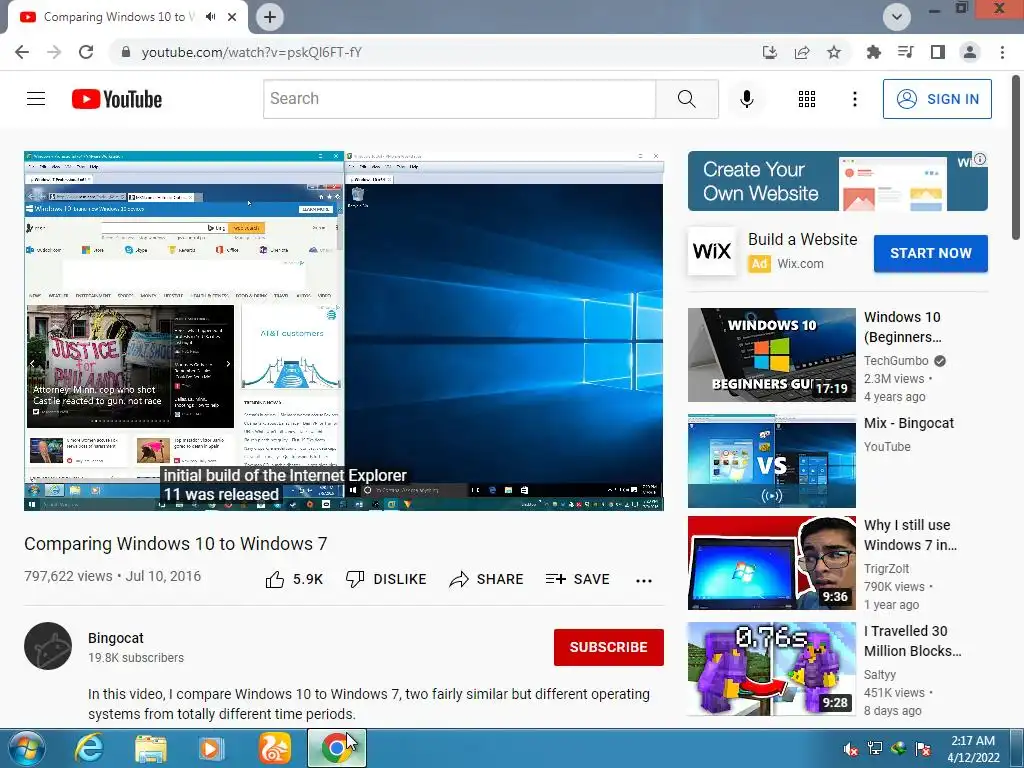
Task: Open Bingocat channel avatar
Action: [x=48, y=646]
